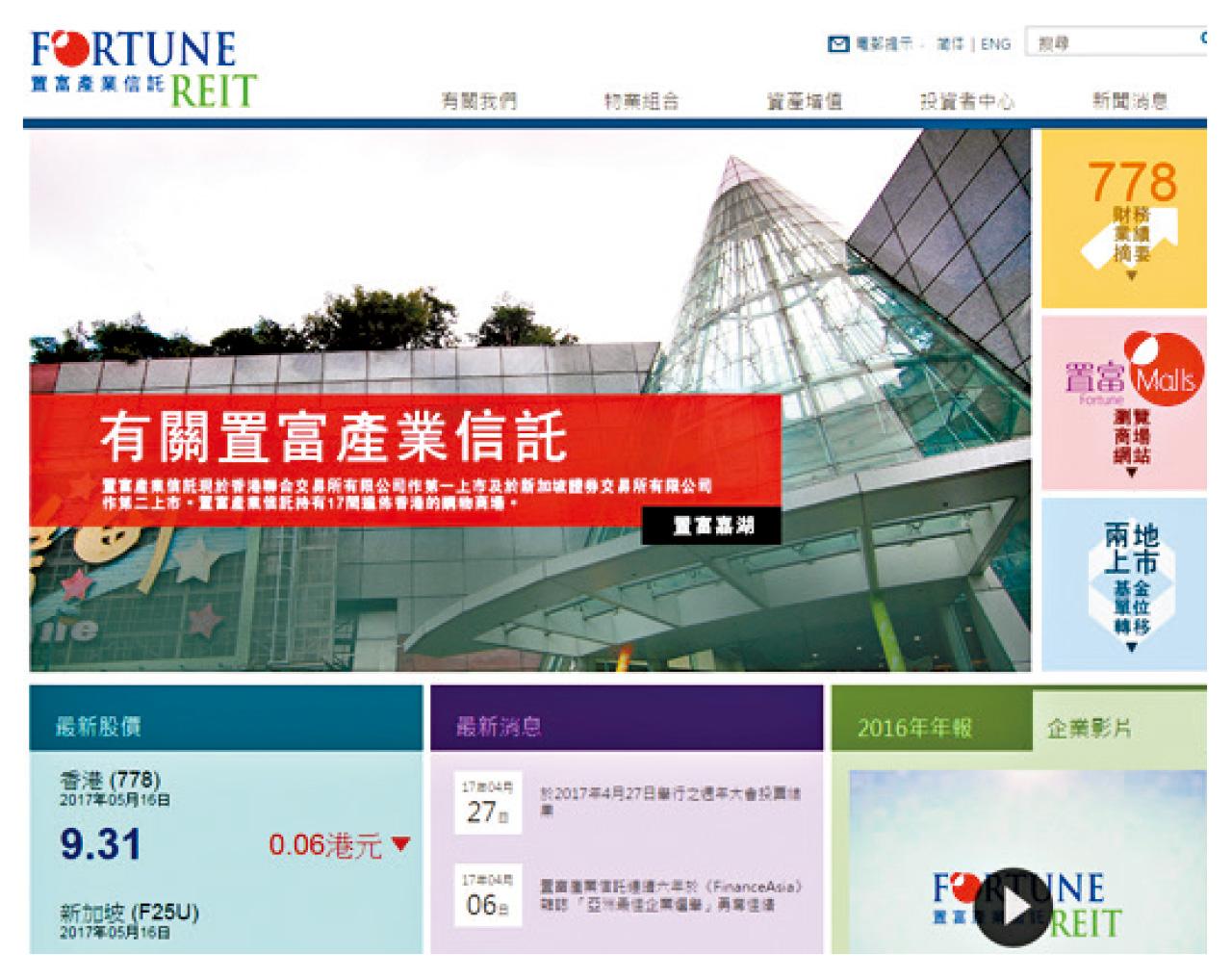The height and width of the screenshot is (979, 1232).
Task: Open the AGM poll results news link
Action: pos(669,802)
